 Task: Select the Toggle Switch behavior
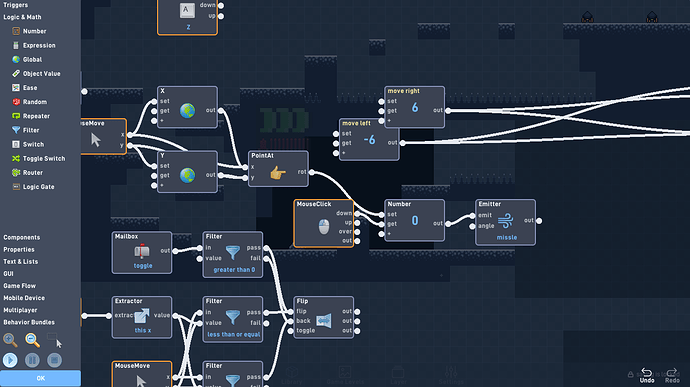click(38, 158)
